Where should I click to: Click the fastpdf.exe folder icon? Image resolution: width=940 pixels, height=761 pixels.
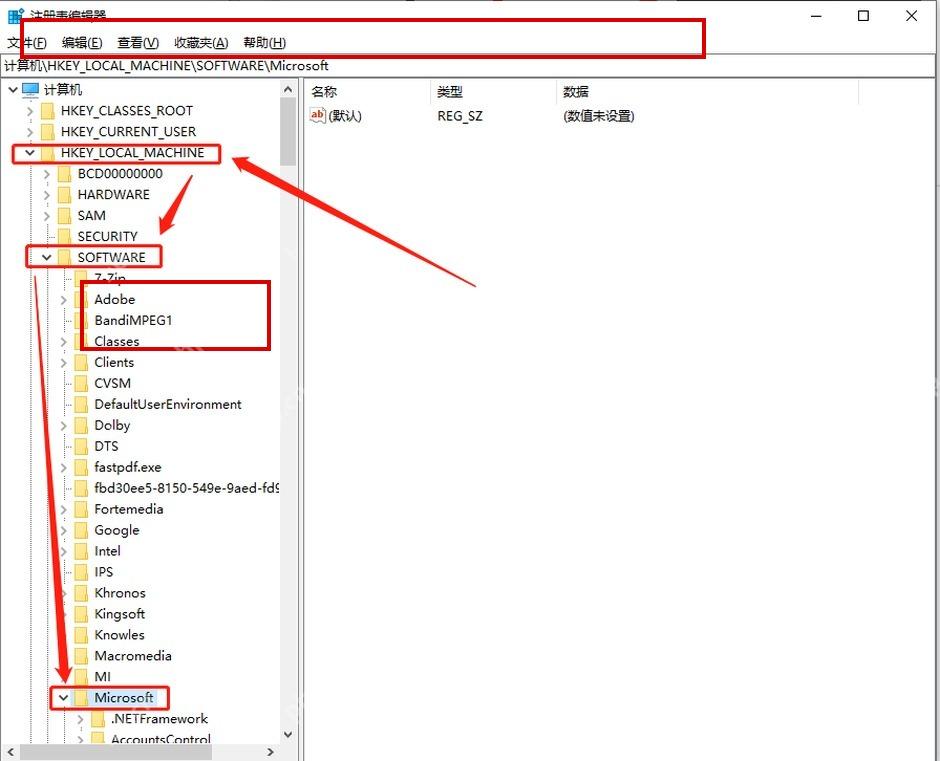pos(81,467)
